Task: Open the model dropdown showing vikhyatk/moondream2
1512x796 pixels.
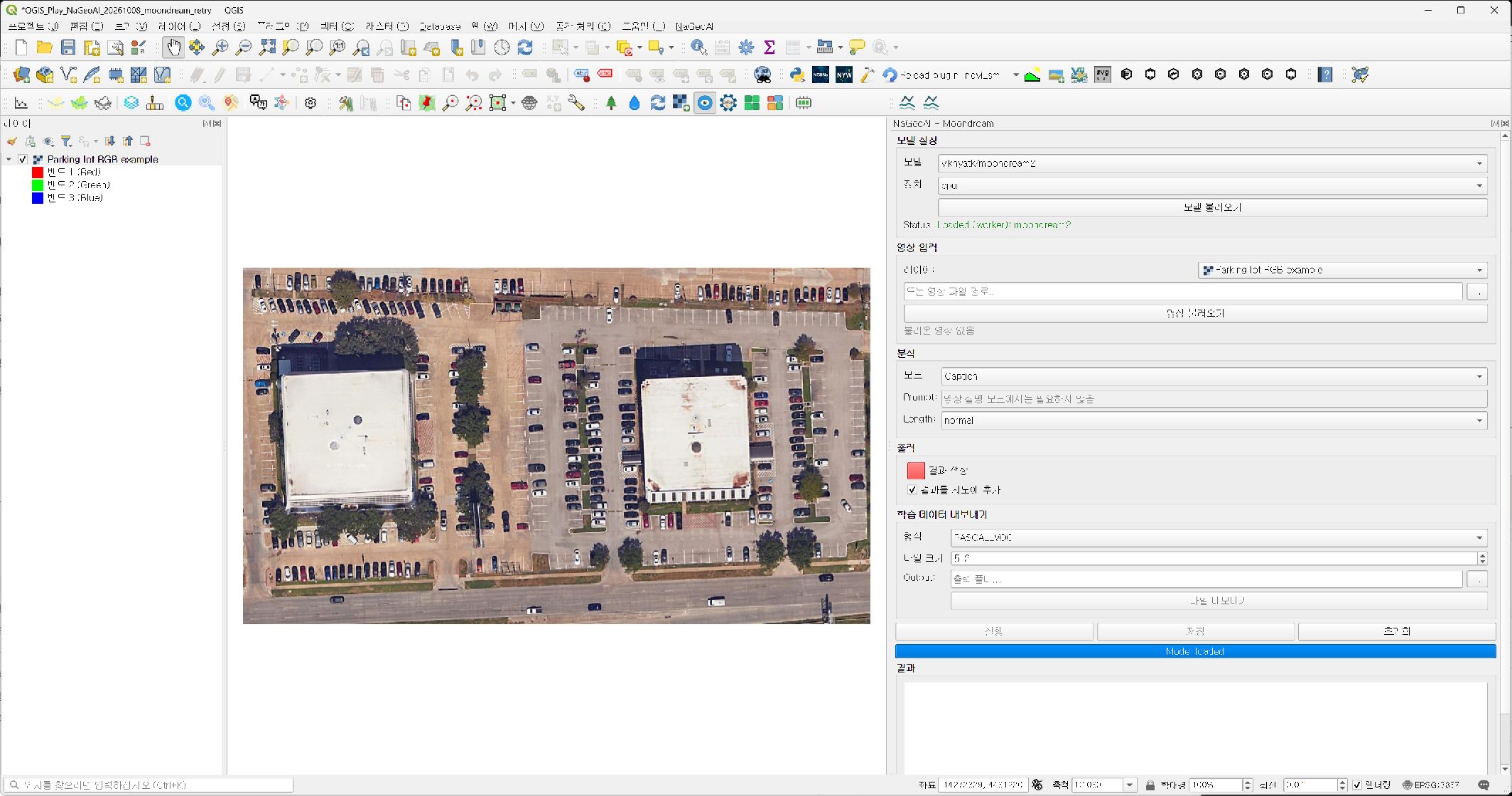Action: [1212, 163]
